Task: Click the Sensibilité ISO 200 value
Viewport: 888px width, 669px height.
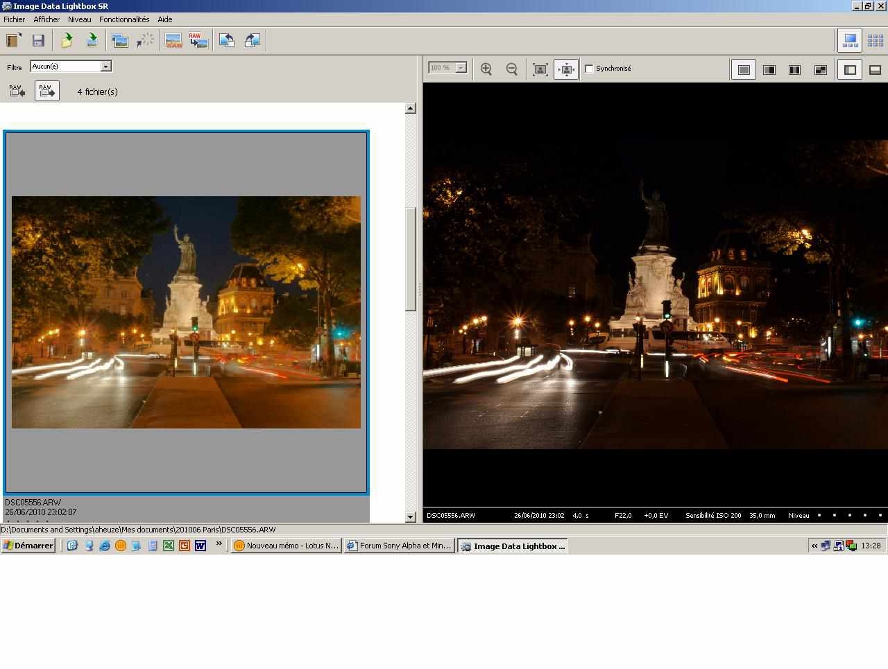Action: pos(713,515)
